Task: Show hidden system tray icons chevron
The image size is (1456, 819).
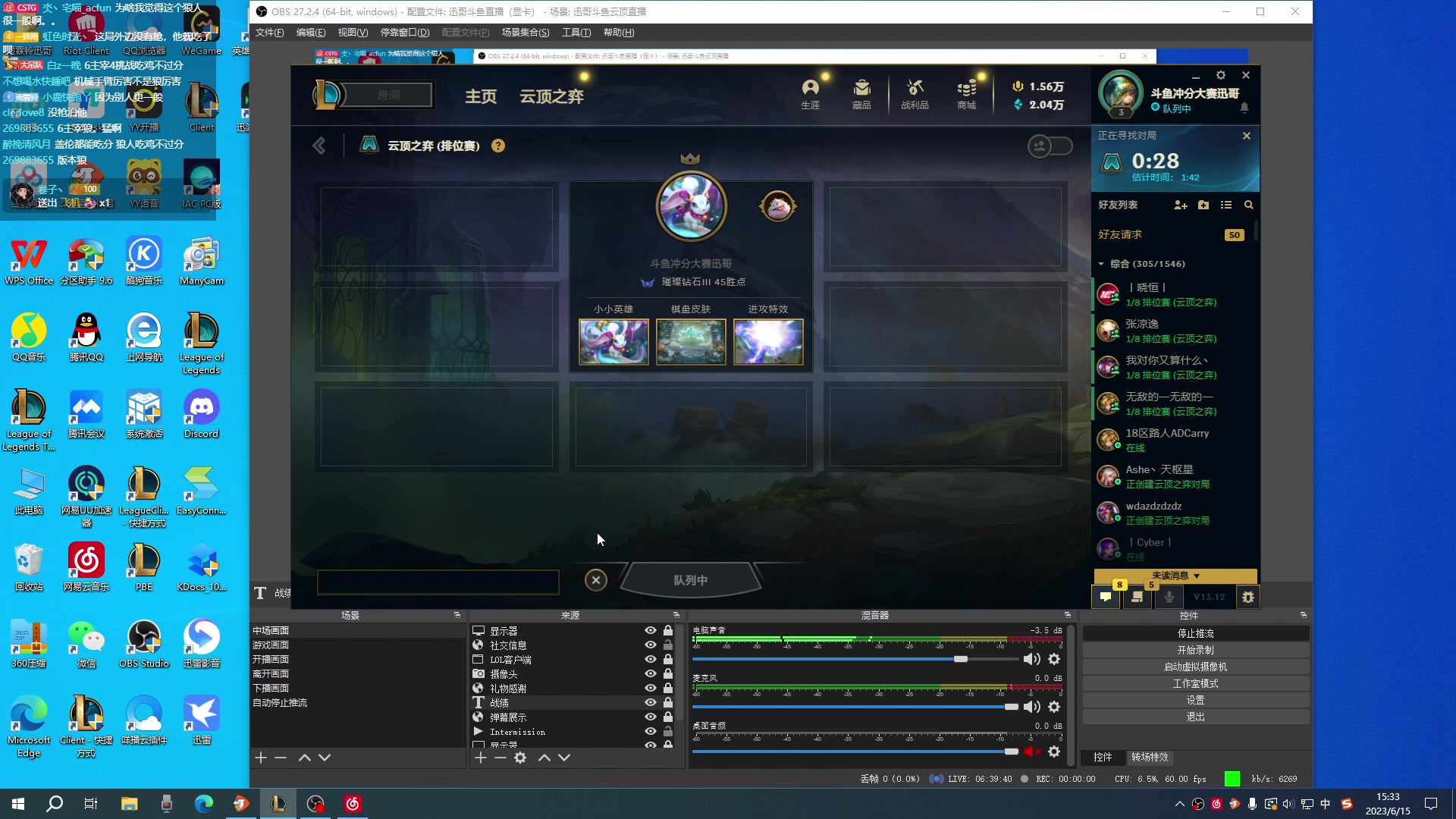Action: click(1179, 804)
